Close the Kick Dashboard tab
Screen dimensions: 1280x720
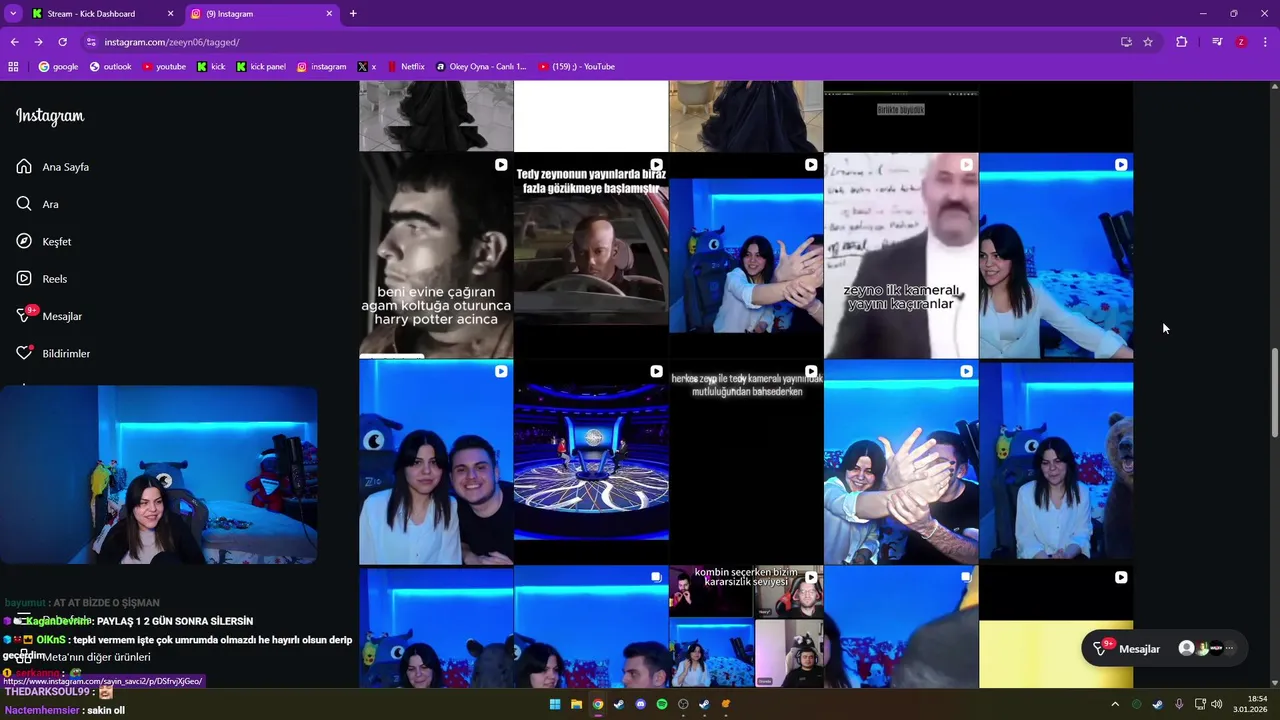170,14
